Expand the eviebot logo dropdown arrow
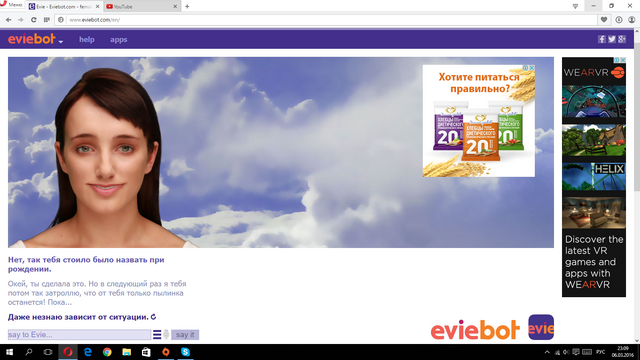640x360 pixels. [60, 42]
